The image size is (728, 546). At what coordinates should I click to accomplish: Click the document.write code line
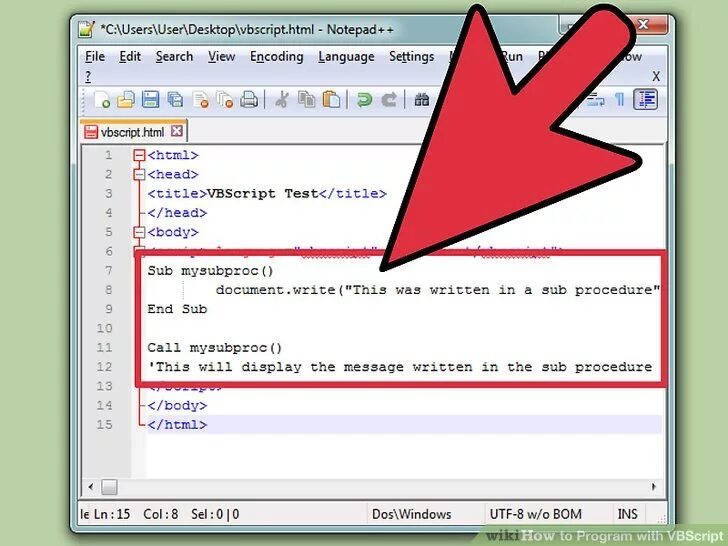[x=437, y=290]
